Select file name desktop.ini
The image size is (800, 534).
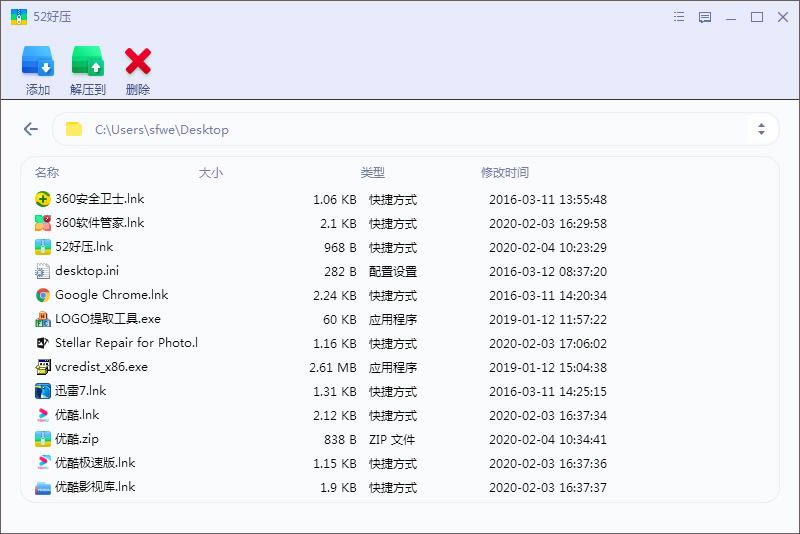(87, 271)
